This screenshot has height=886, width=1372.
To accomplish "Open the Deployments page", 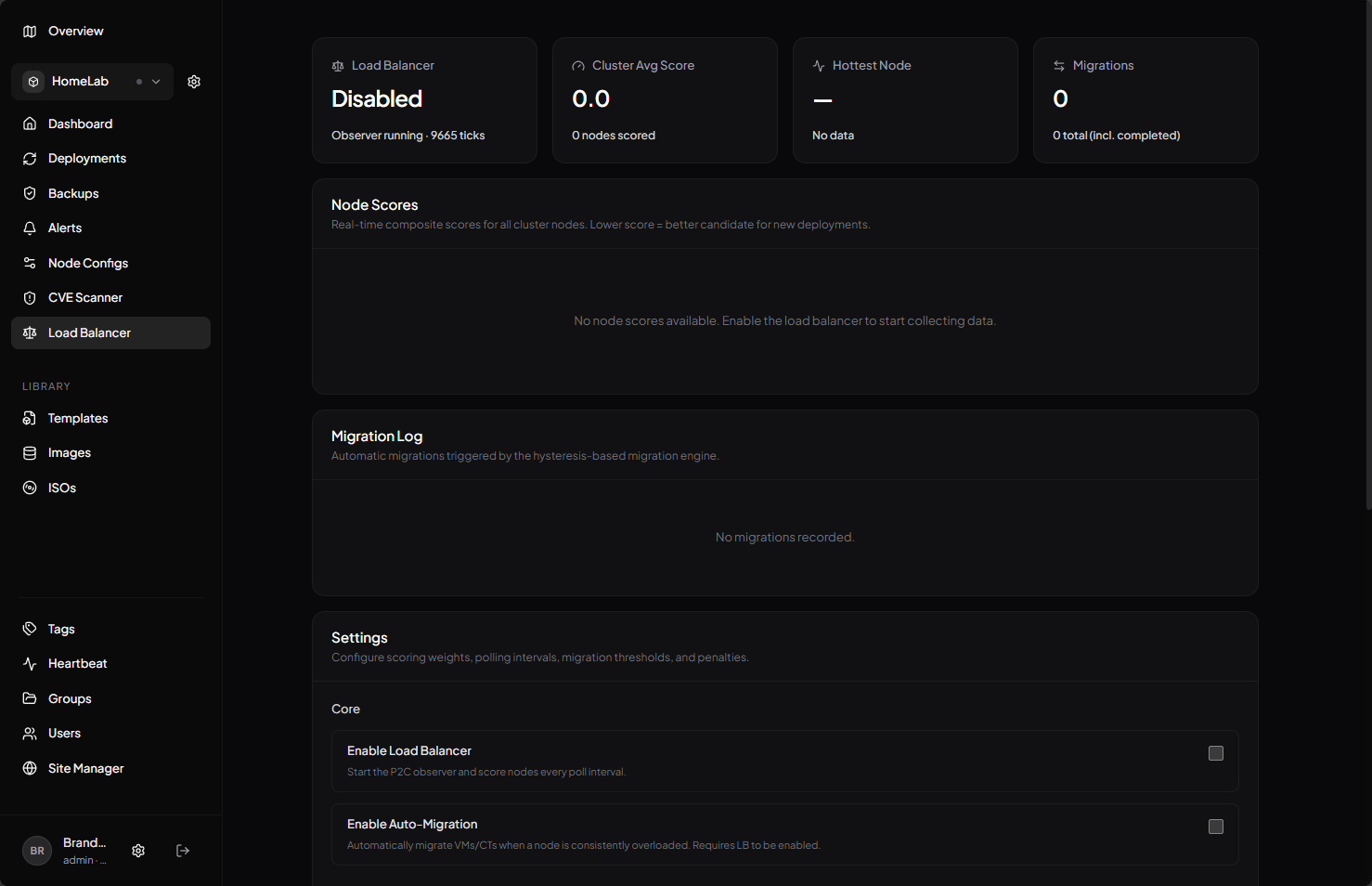I will click(87, 159).
